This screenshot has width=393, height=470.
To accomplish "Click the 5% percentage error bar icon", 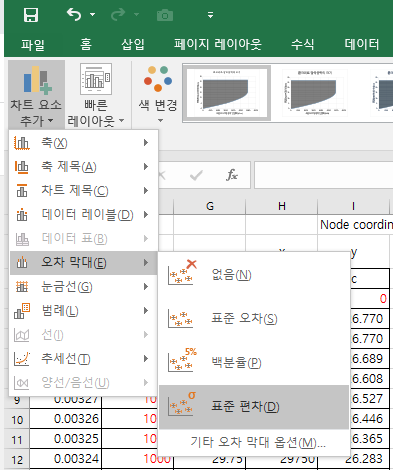I will (x=182, y=360).
